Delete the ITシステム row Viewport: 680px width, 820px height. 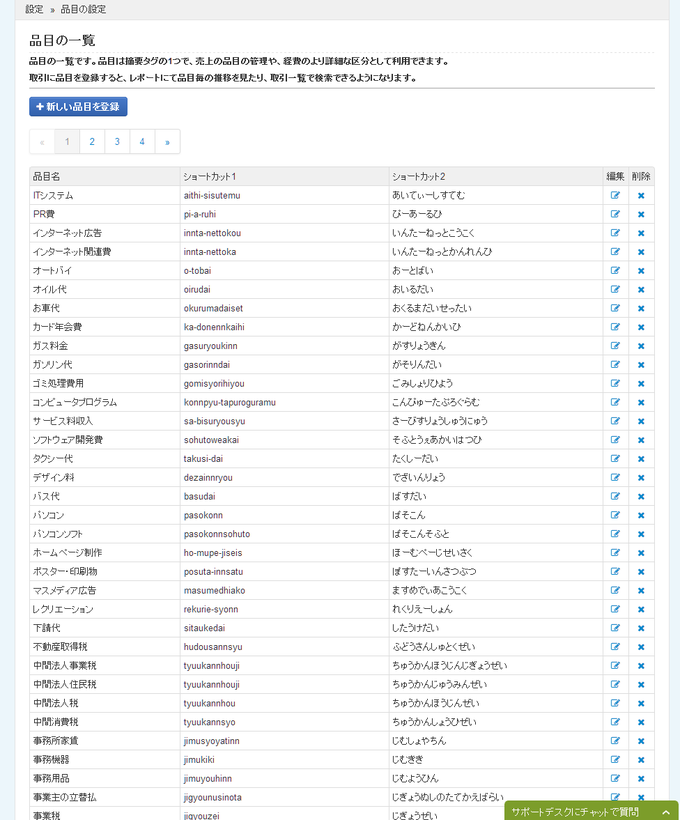tap(641, 196)
